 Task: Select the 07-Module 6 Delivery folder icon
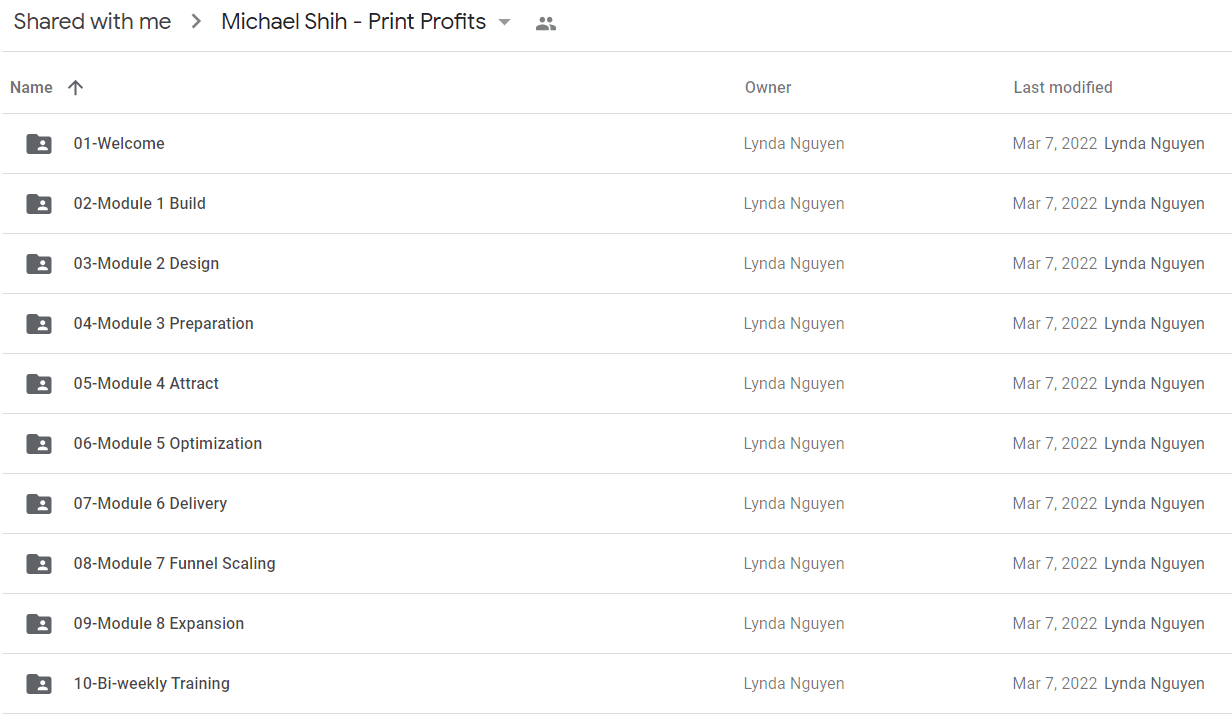(39, 504)
